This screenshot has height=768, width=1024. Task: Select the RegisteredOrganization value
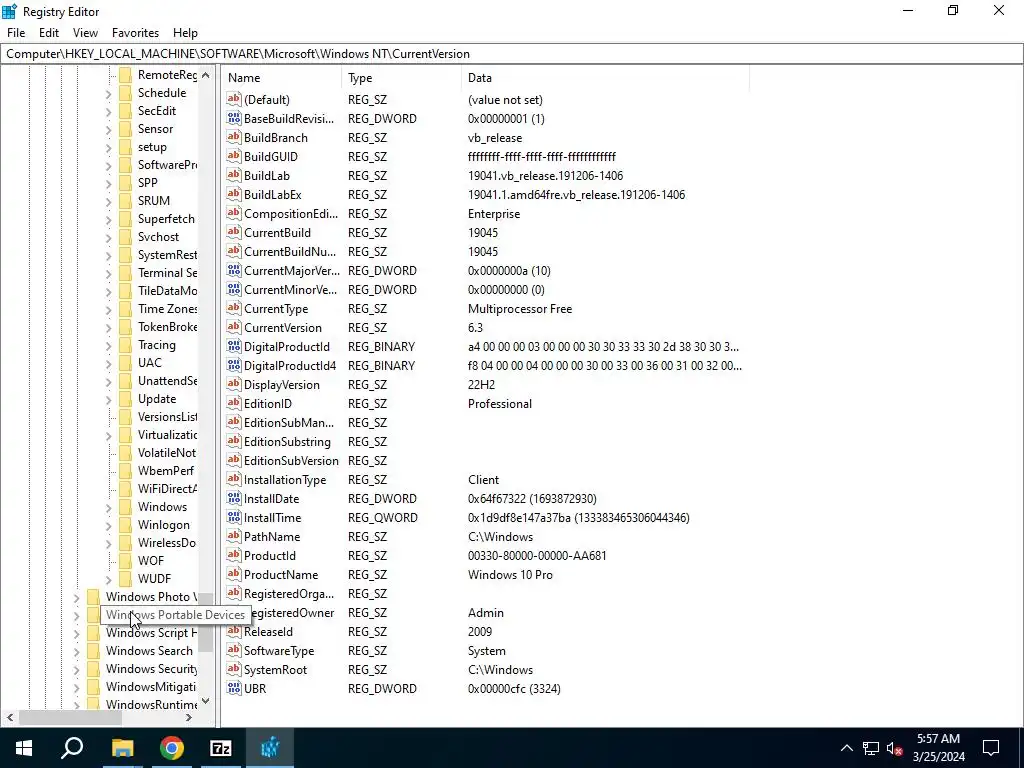pos(289,594)
